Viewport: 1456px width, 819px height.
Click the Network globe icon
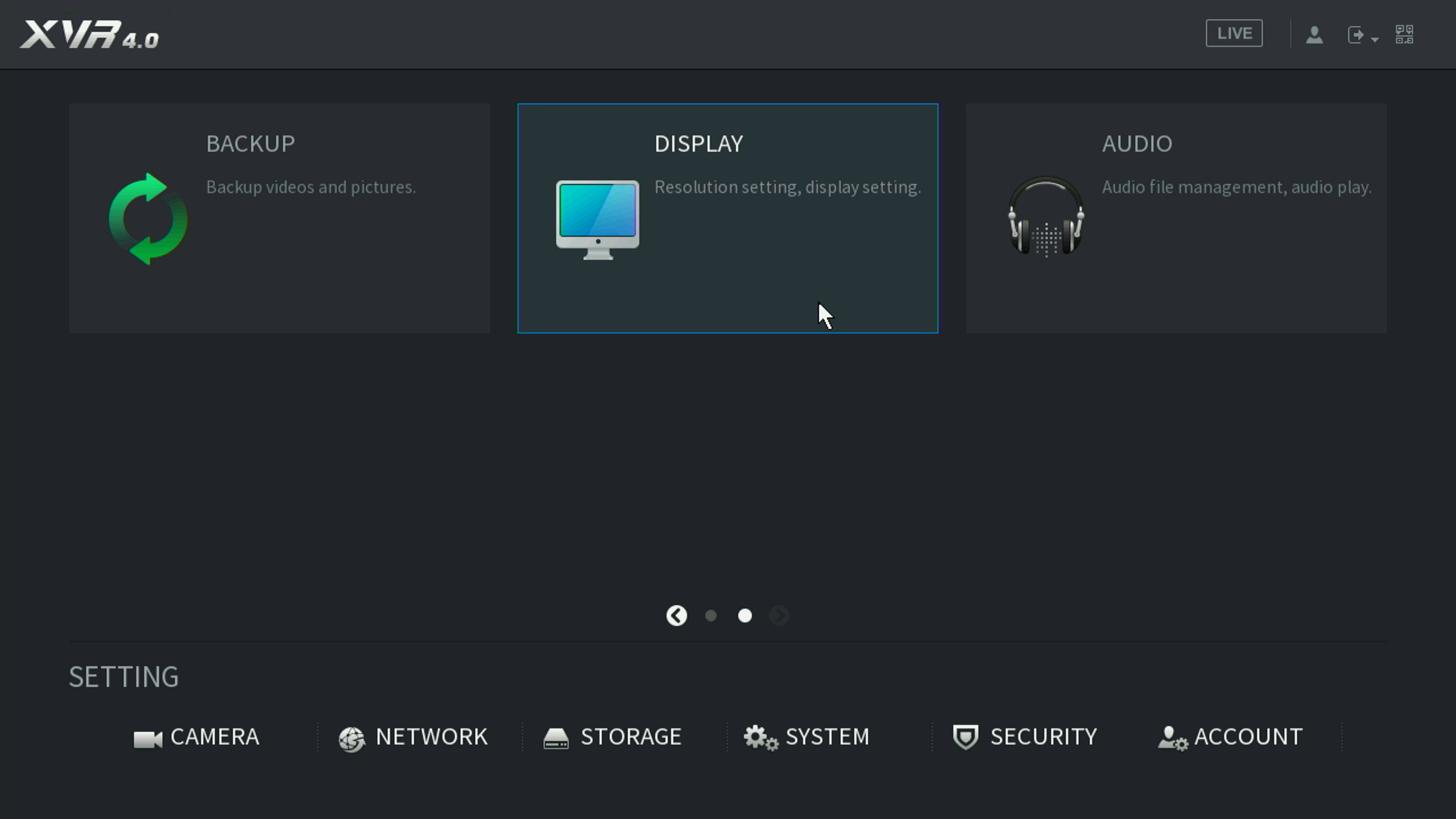click(351, 739)
